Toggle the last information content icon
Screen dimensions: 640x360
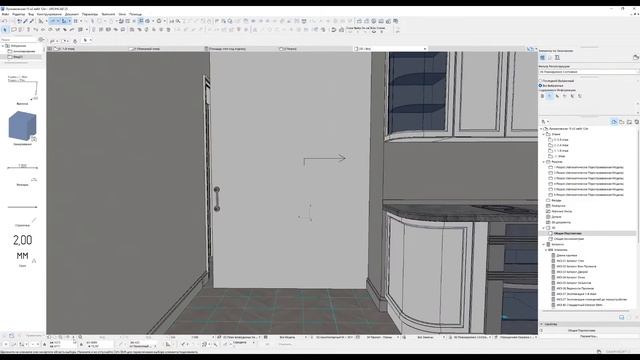580,96
